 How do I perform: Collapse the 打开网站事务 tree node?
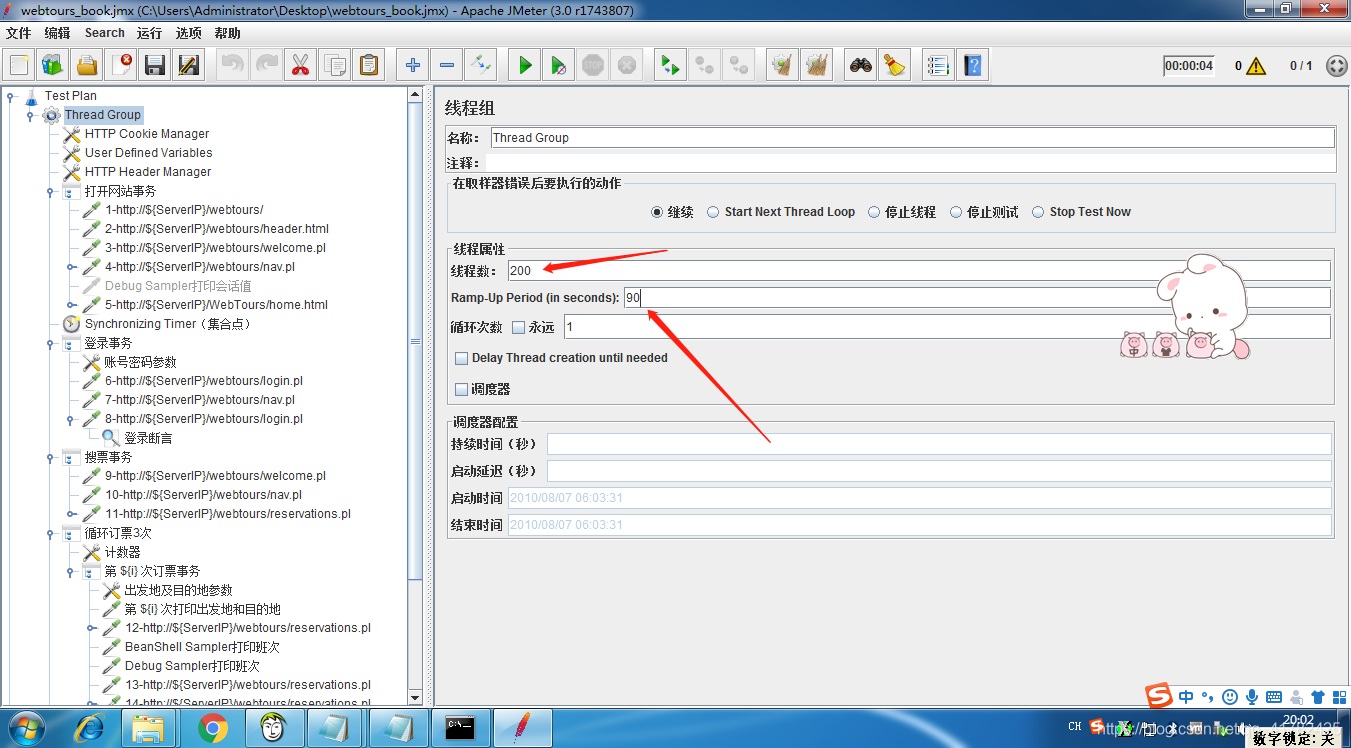pyautogui.click(x=50, y=191)
